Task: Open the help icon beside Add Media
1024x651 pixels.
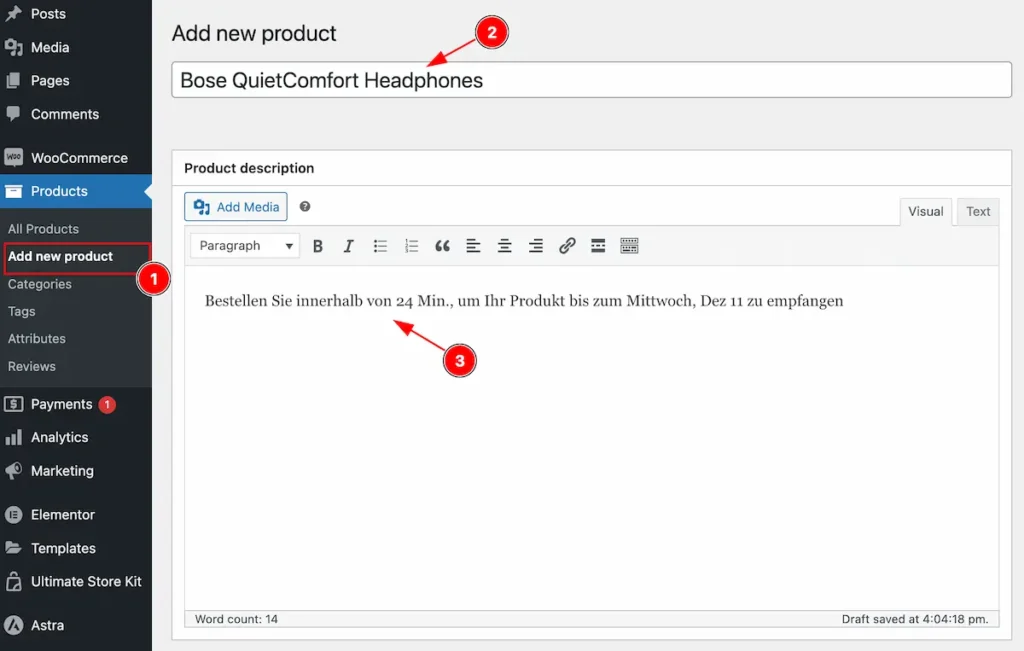Action: pyautogui.click(x=305, y=207)
